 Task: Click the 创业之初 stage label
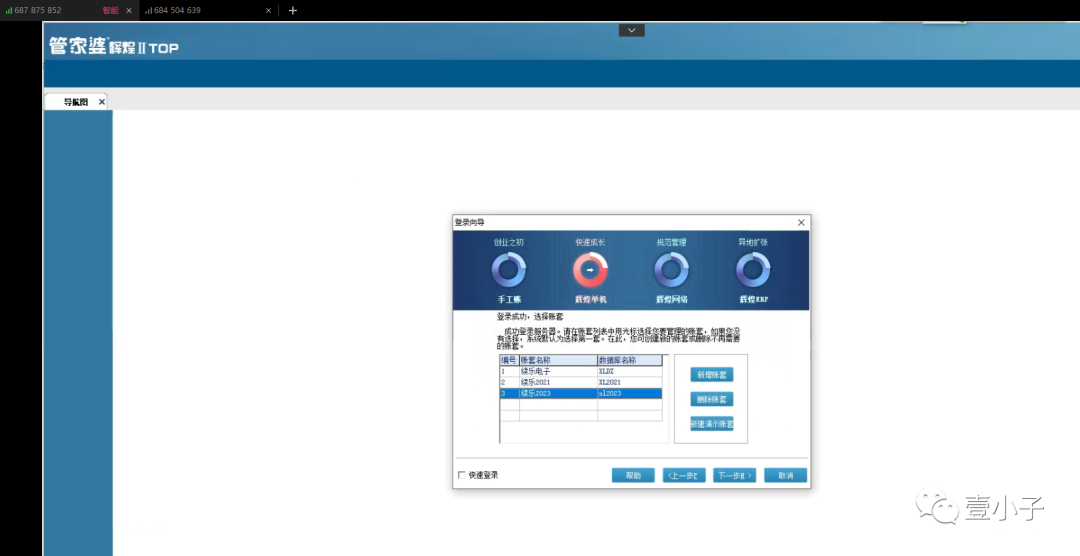(x=508, y=242)
